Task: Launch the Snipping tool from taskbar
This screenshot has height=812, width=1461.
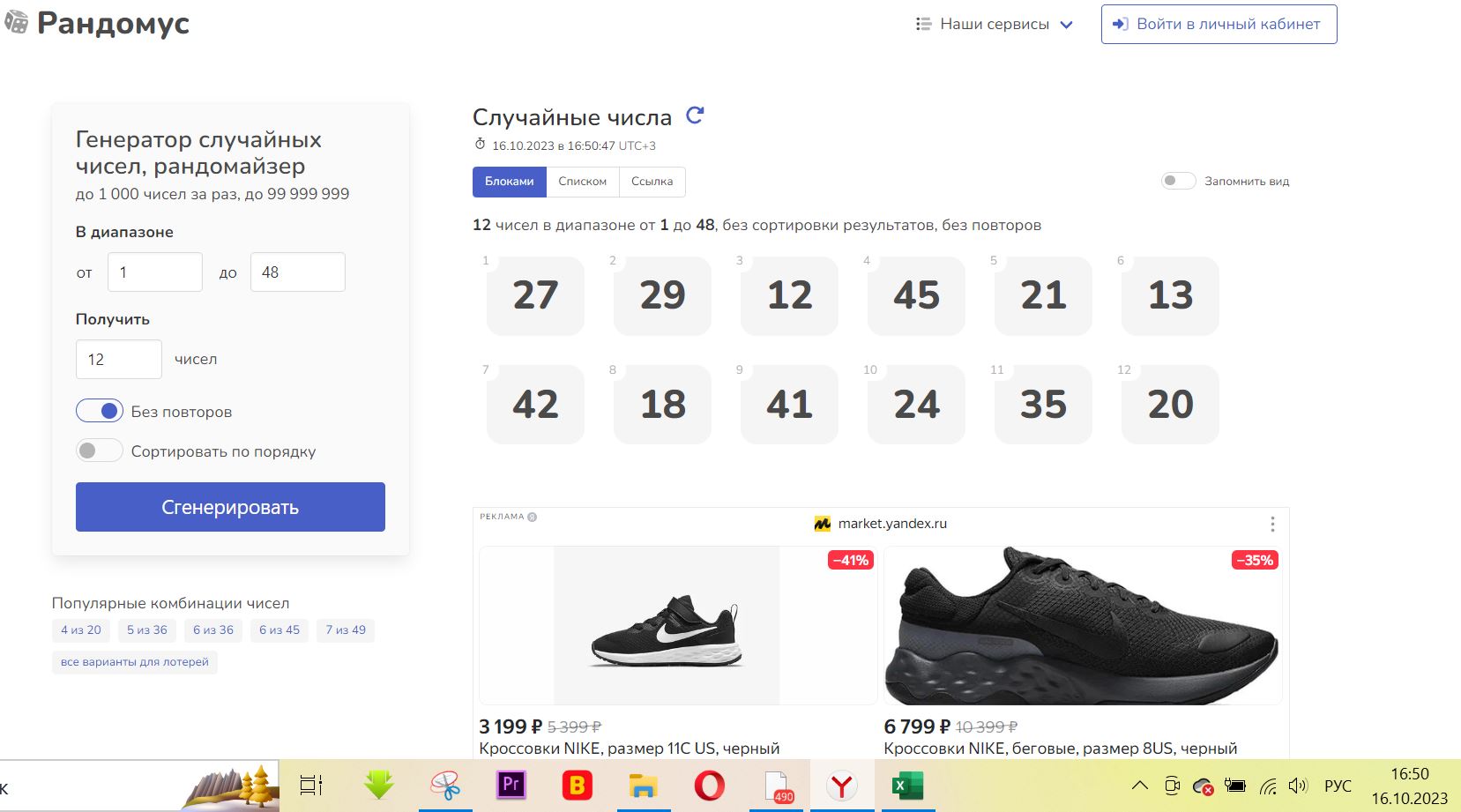Action: click(445, 786)
